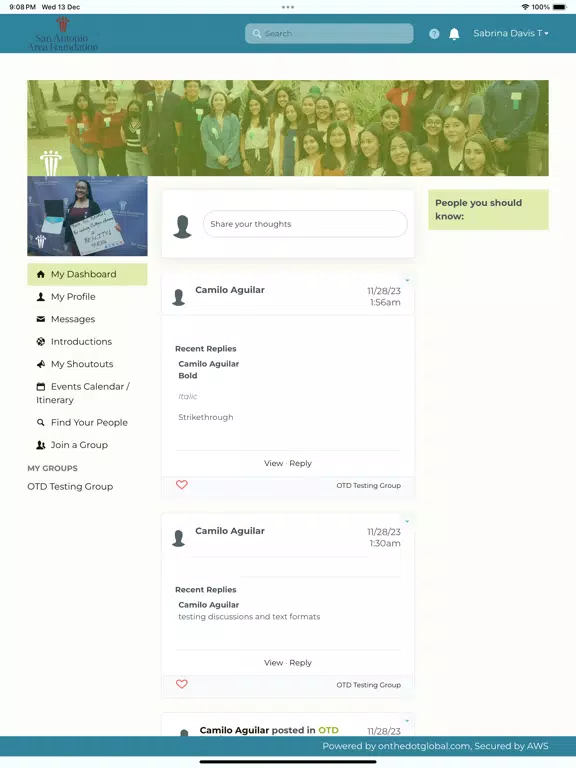Viewport: 576px width, 768px height.
Task: Open the group banner photo
Action: pos(288,128)
